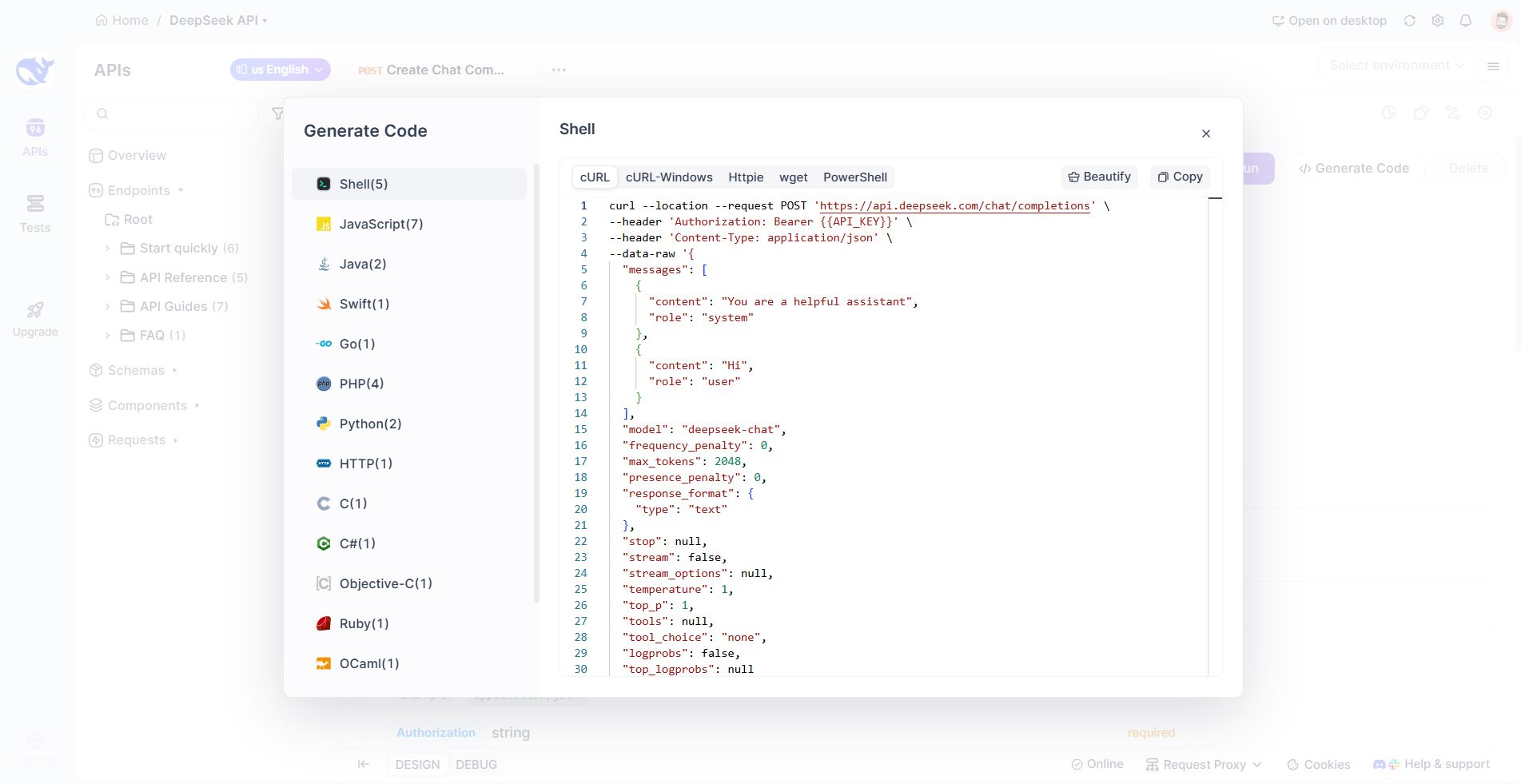Switch to the cURL-Windows tab
This screenshot has width=1521, height=784.
coord(669,177)
